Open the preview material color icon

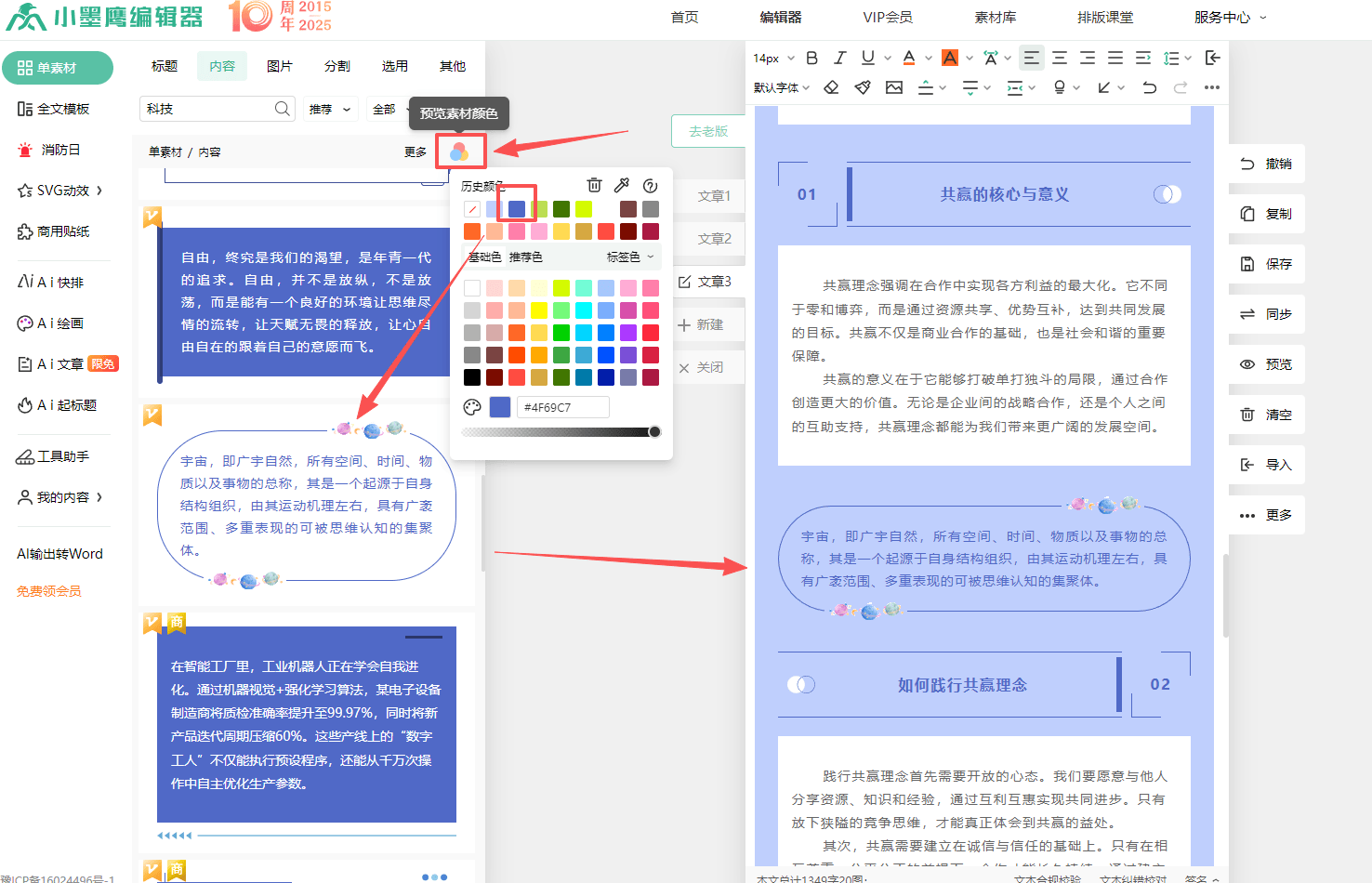(459, 151)
